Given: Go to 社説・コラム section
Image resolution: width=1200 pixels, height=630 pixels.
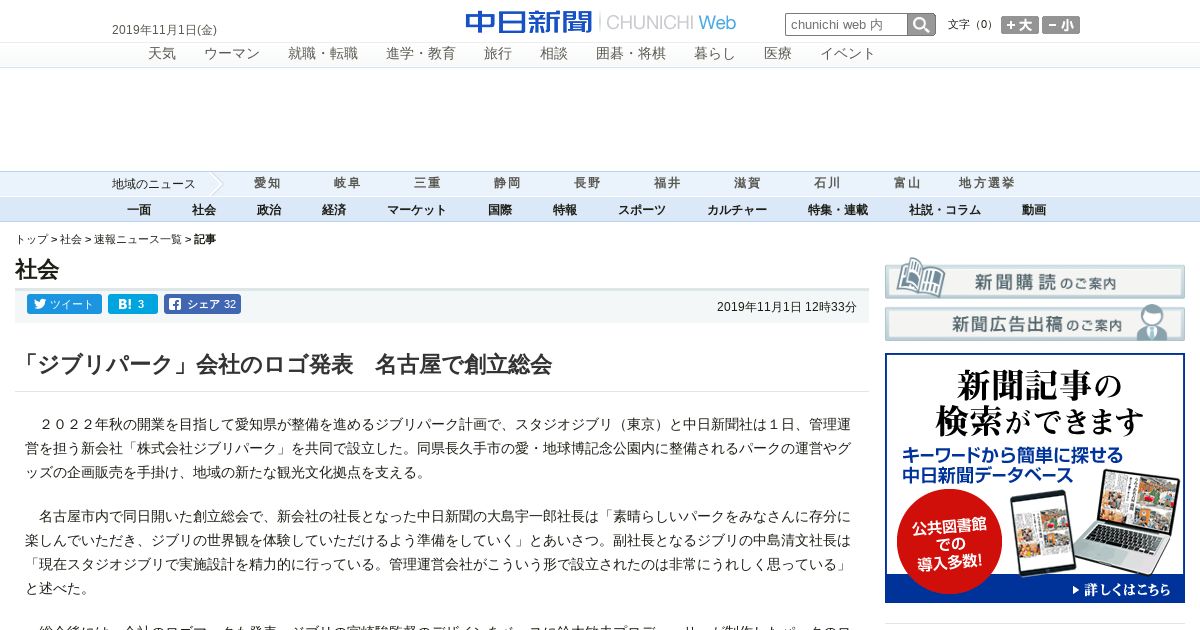Looking at the screenshot, I should pyautogui.click(x=945, y=210).
